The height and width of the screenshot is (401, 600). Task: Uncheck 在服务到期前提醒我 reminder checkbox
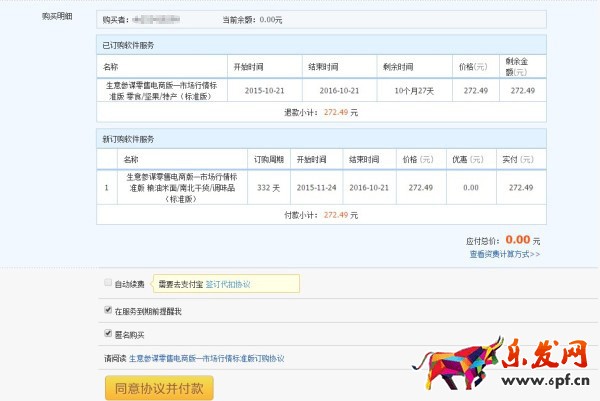pyautogui.click(x=108, y=311)
